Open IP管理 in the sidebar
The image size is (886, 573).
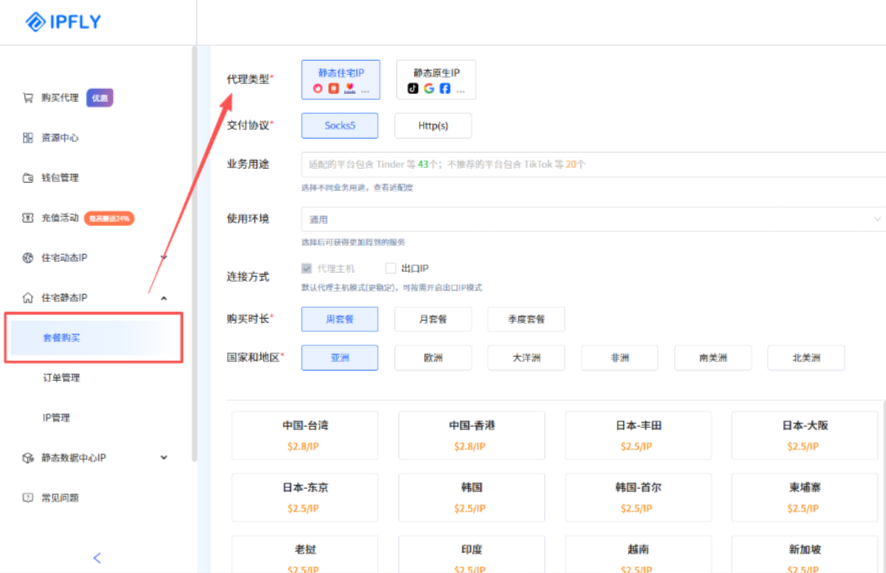click(x=56, y=418)
